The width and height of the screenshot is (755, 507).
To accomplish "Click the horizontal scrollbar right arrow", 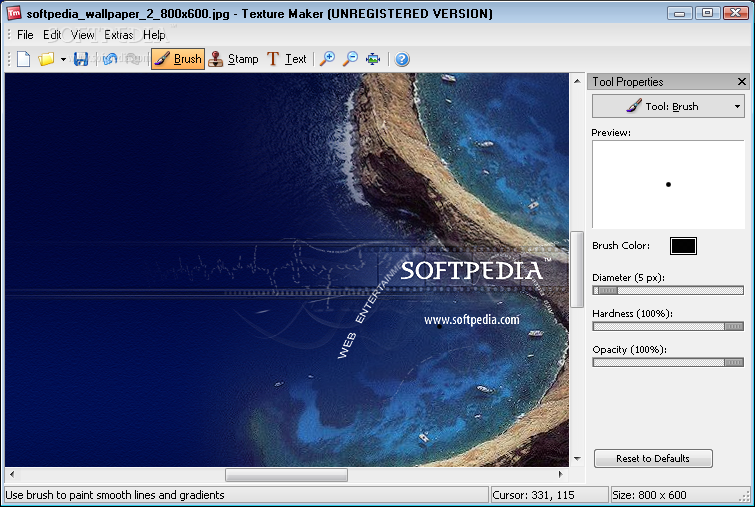I will [560, 474].
